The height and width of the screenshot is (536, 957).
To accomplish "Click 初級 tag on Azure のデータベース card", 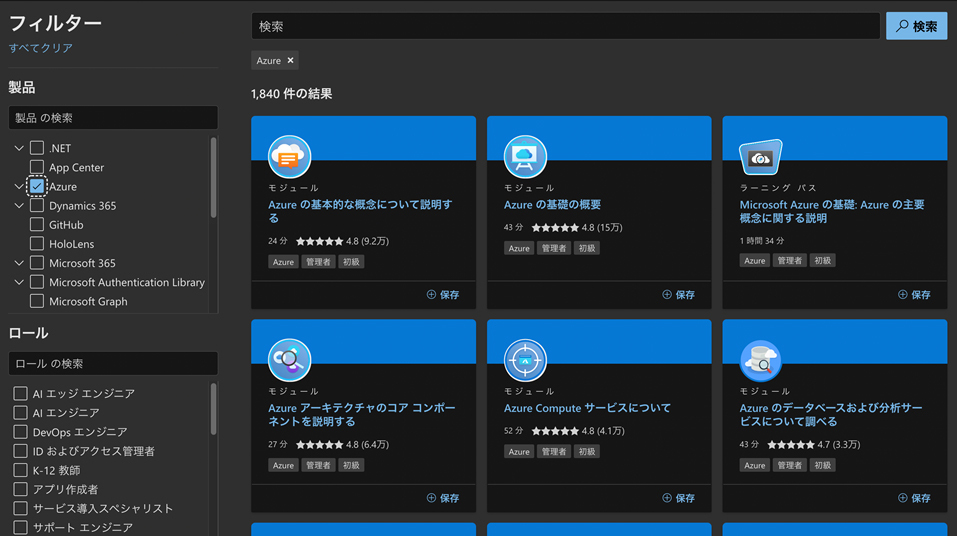I will tap(822, 465).
